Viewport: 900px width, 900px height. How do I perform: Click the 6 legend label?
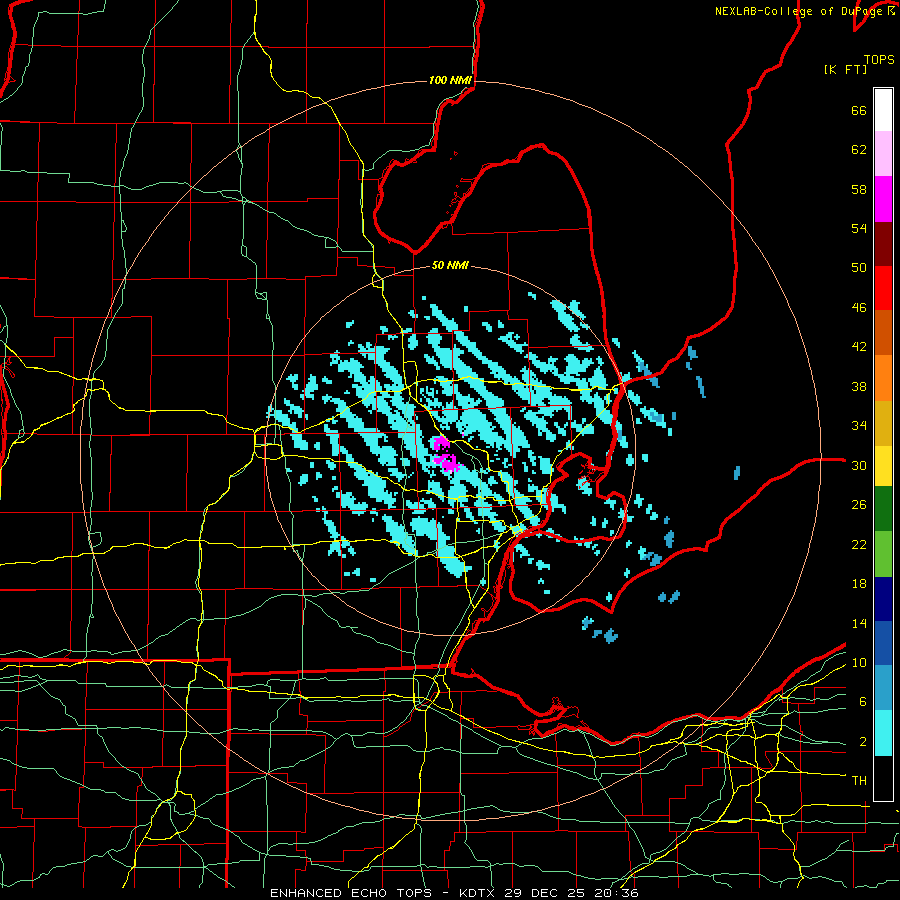(x=863, y=702)
